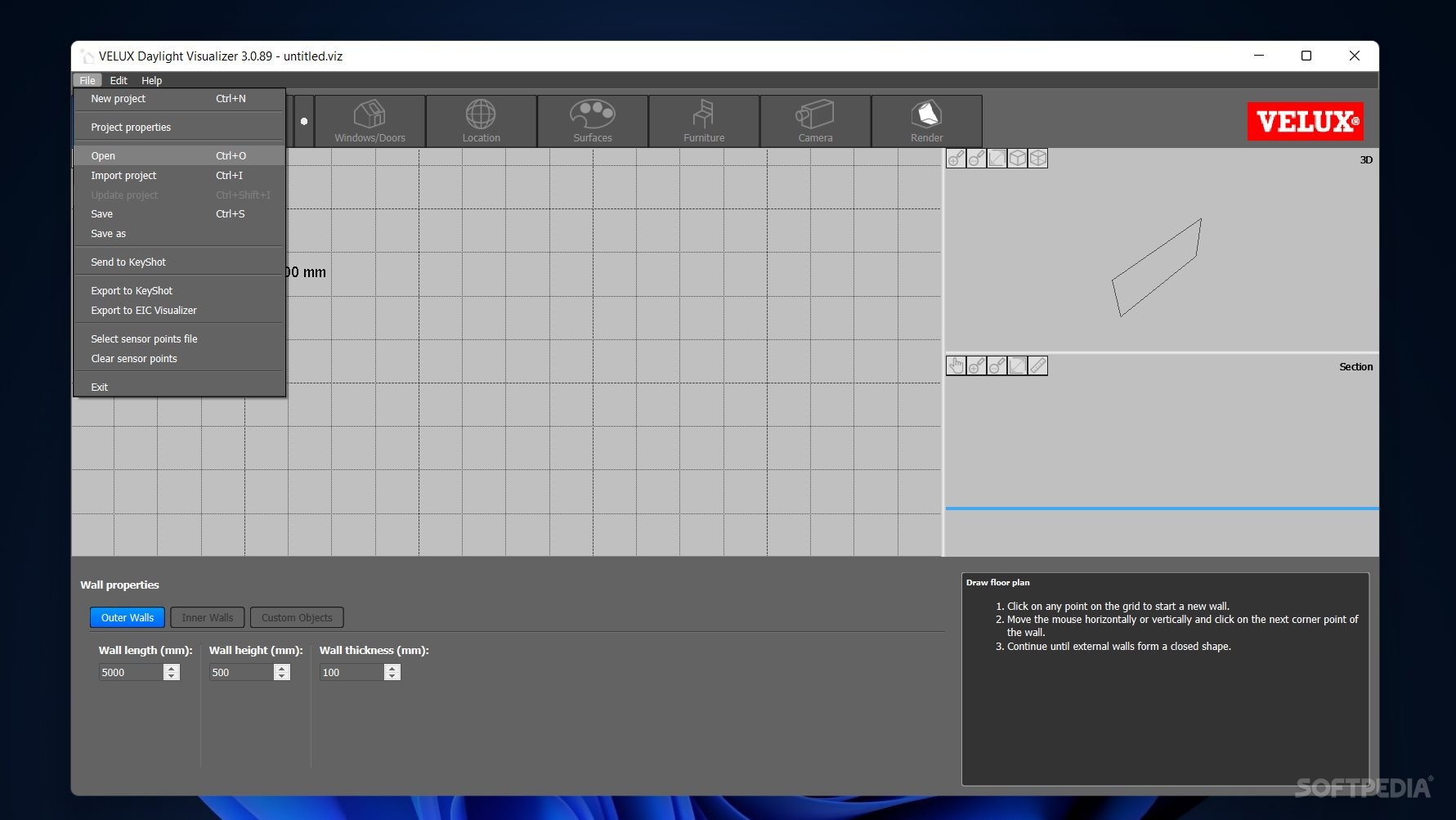Choose Export to EIC Visualizer entry

pyautogui.click(x=179, y=310)
